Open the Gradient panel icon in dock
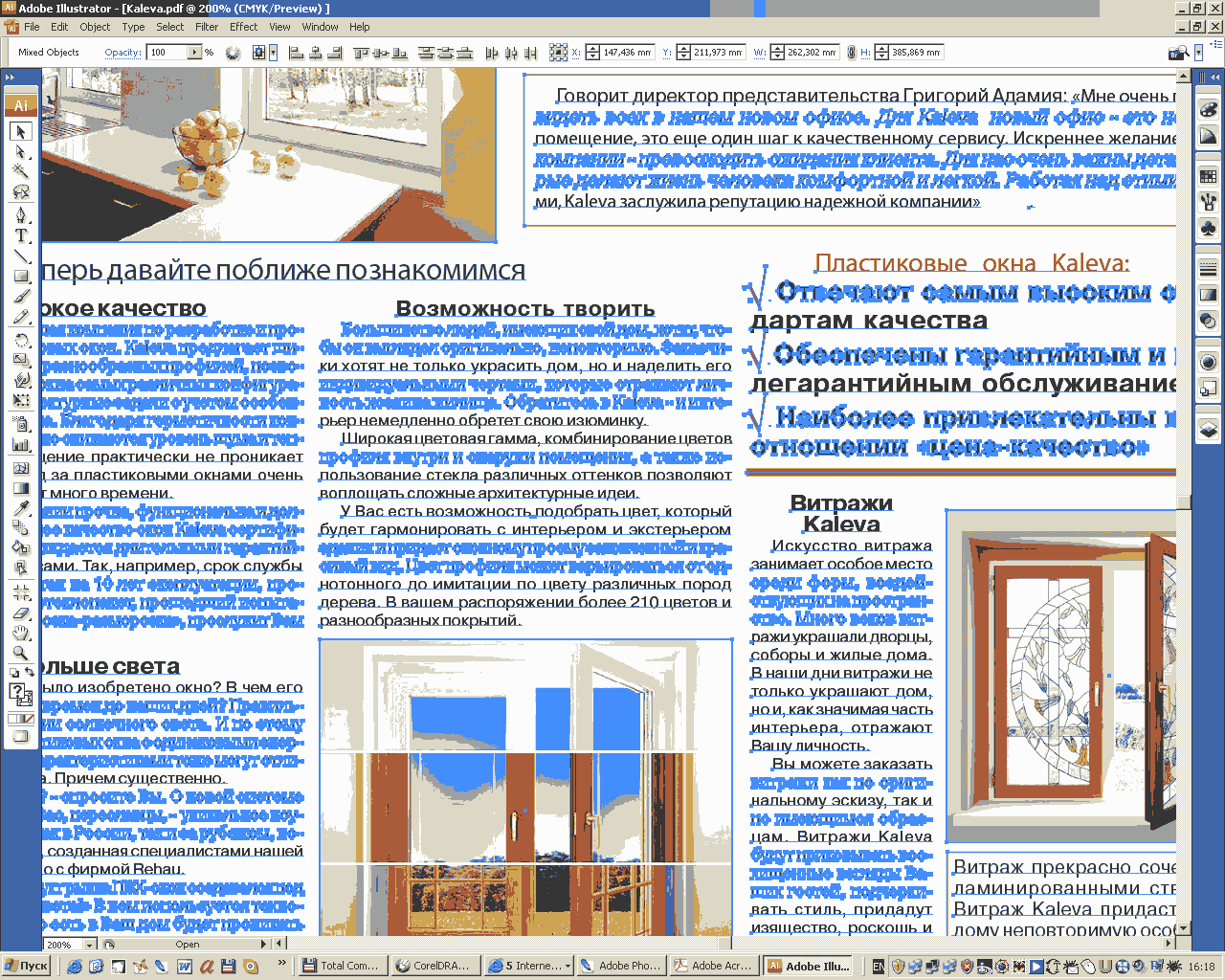Viewport: 1225px width, 980px height. tap(1209, 295)
